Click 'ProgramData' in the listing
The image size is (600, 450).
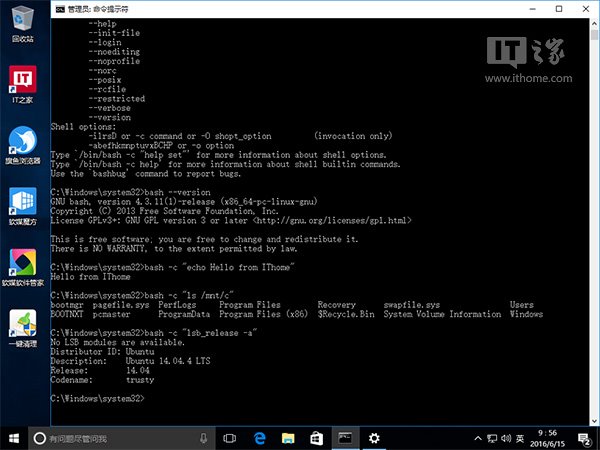tap(184, 314)
